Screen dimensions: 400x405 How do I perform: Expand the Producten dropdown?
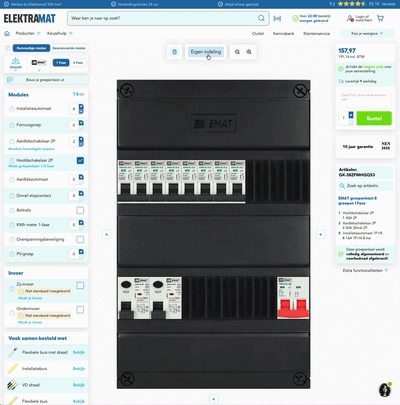click(x=28, y=33)
